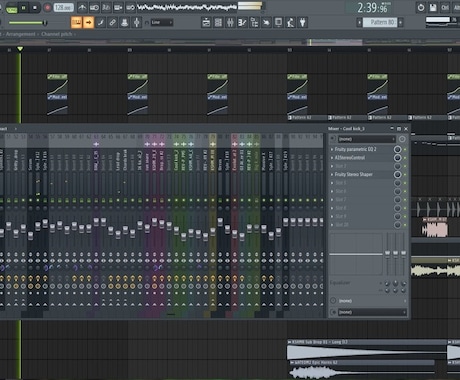Image resolution: width=460 pixels, height=380 pixels.
Task: Select the next pattern arrow
Action: click(x=401, y=22)
